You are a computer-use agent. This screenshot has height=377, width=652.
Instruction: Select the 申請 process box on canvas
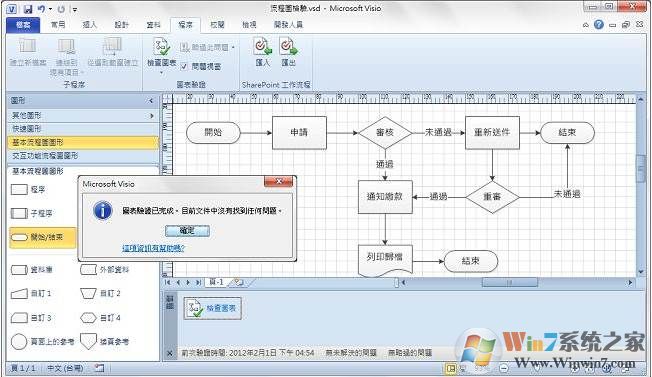pyautogui.click(x=299, y=133)
